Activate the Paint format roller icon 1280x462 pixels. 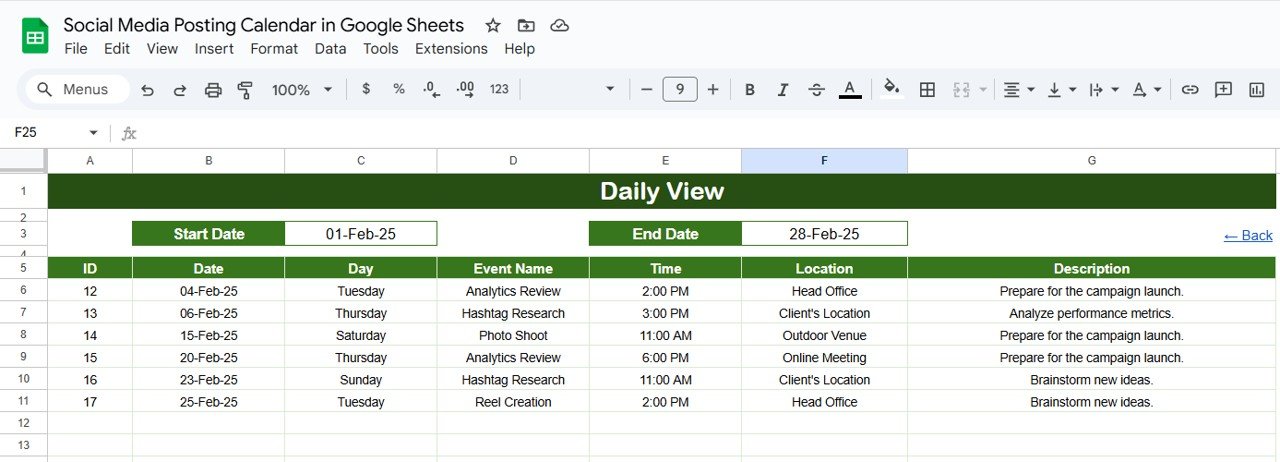click(245, 90)
